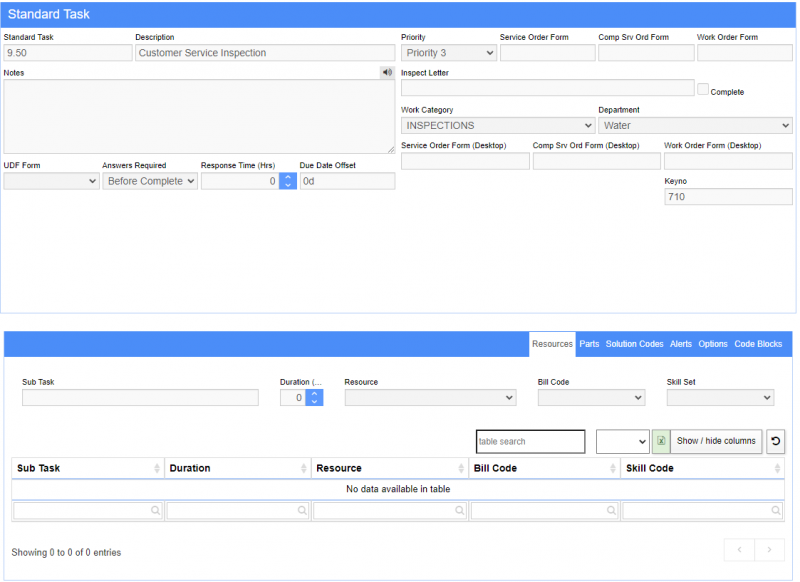Switch to the Parts tab
800x582 pixels.
click(589, 344)
